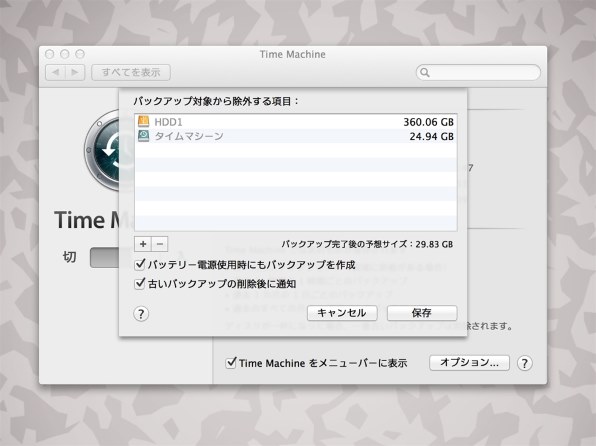596x446 pixels.
Task: Click the plus button to add exclusion
Action: [143, 244]
